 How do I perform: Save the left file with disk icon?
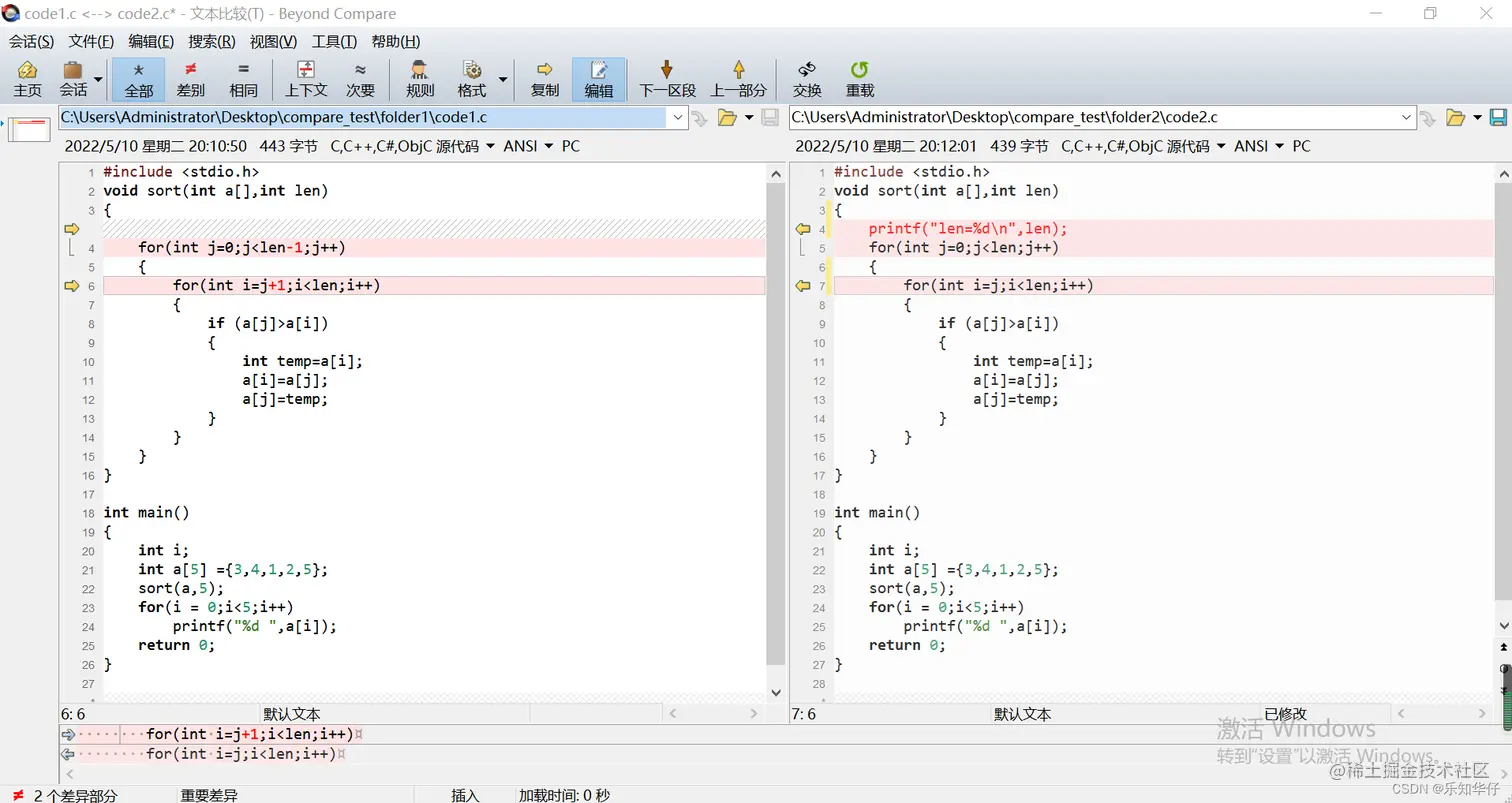click(770, 117)
